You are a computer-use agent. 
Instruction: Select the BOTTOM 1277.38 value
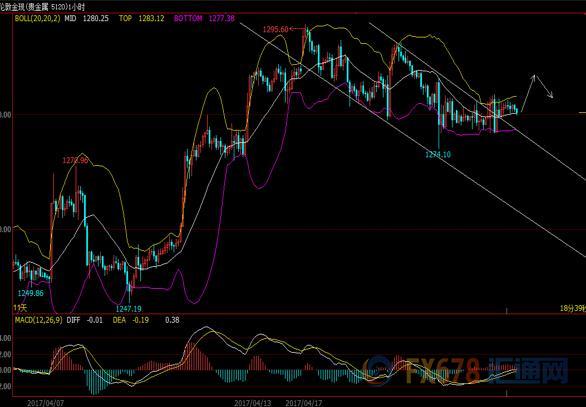pos(204,18)
